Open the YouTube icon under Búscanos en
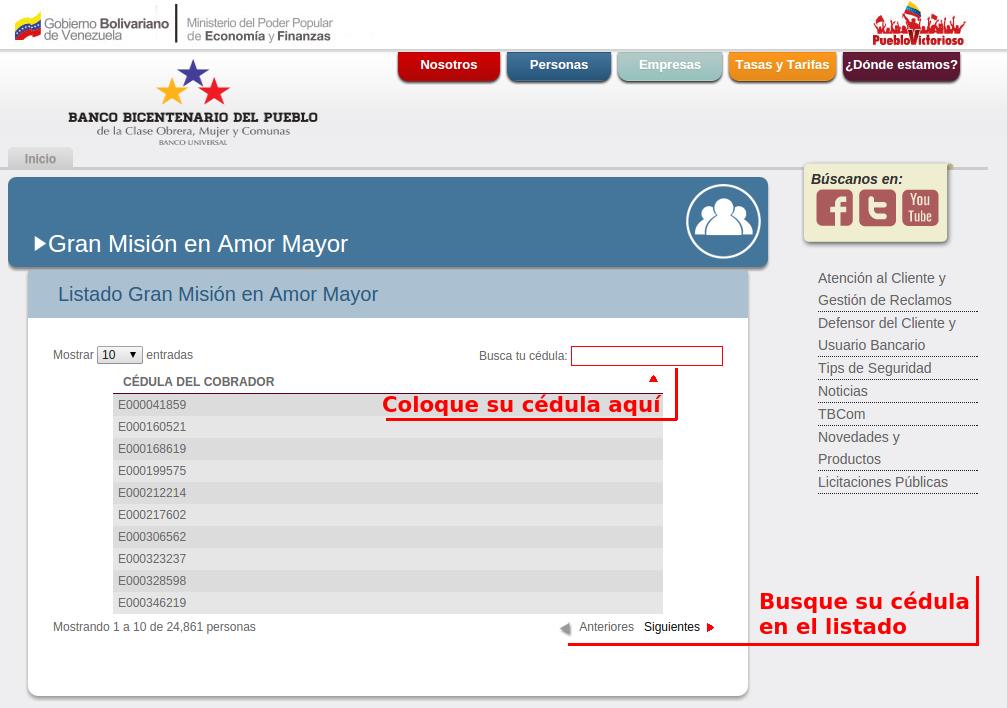This screenshot has width=1007, height=708. [x=920, y=208]
